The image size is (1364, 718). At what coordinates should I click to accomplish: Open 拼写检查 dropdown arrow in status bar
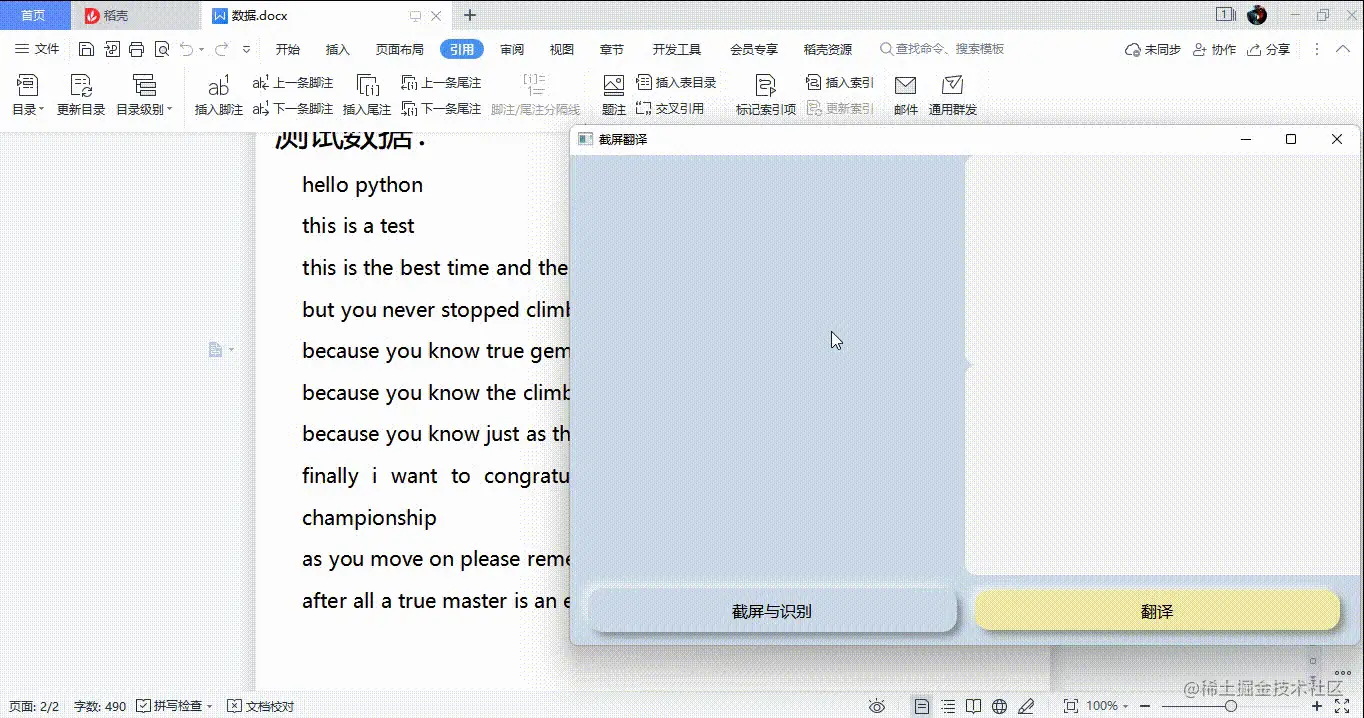[209, 706]
